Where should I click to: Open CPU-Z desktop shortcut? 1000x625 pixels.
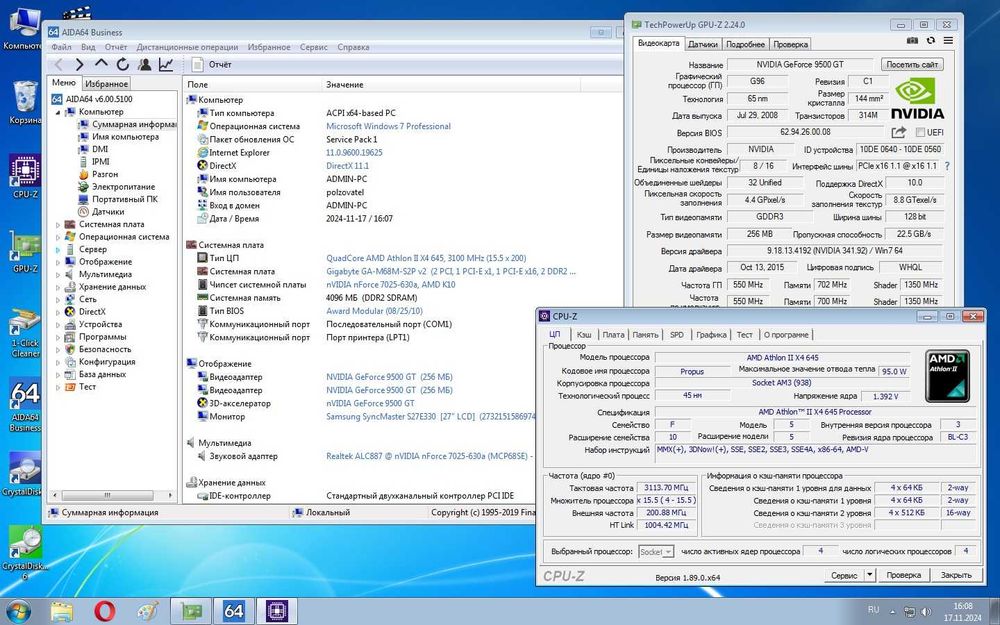25,177
